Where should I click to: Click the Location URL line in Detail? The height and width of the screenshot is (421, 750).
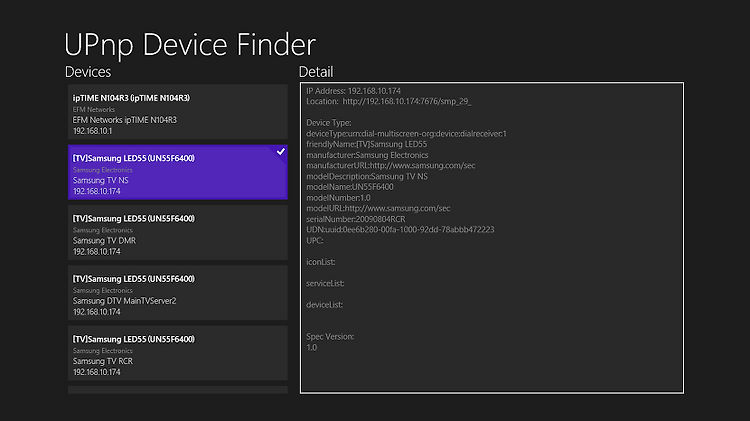(388, 101)
